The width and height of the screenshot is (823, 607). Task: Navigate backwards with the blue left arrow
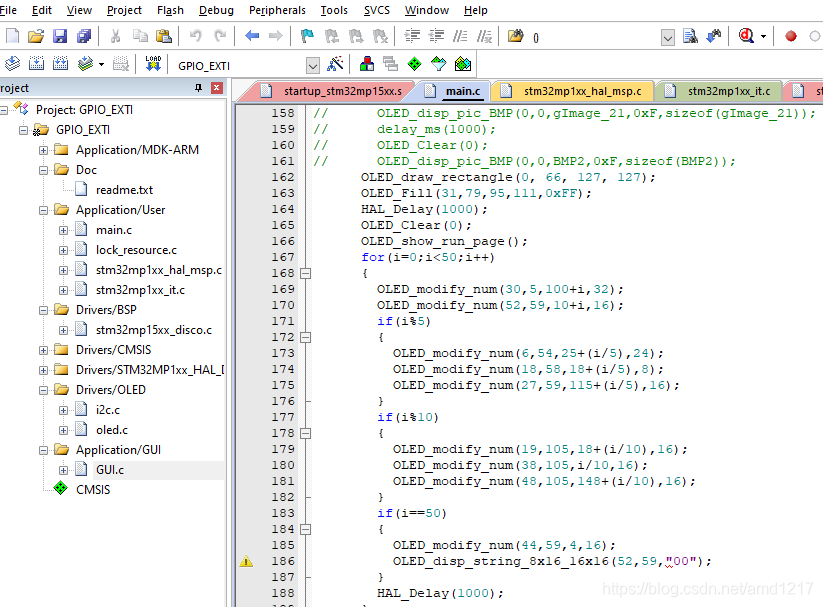[252, 36]
